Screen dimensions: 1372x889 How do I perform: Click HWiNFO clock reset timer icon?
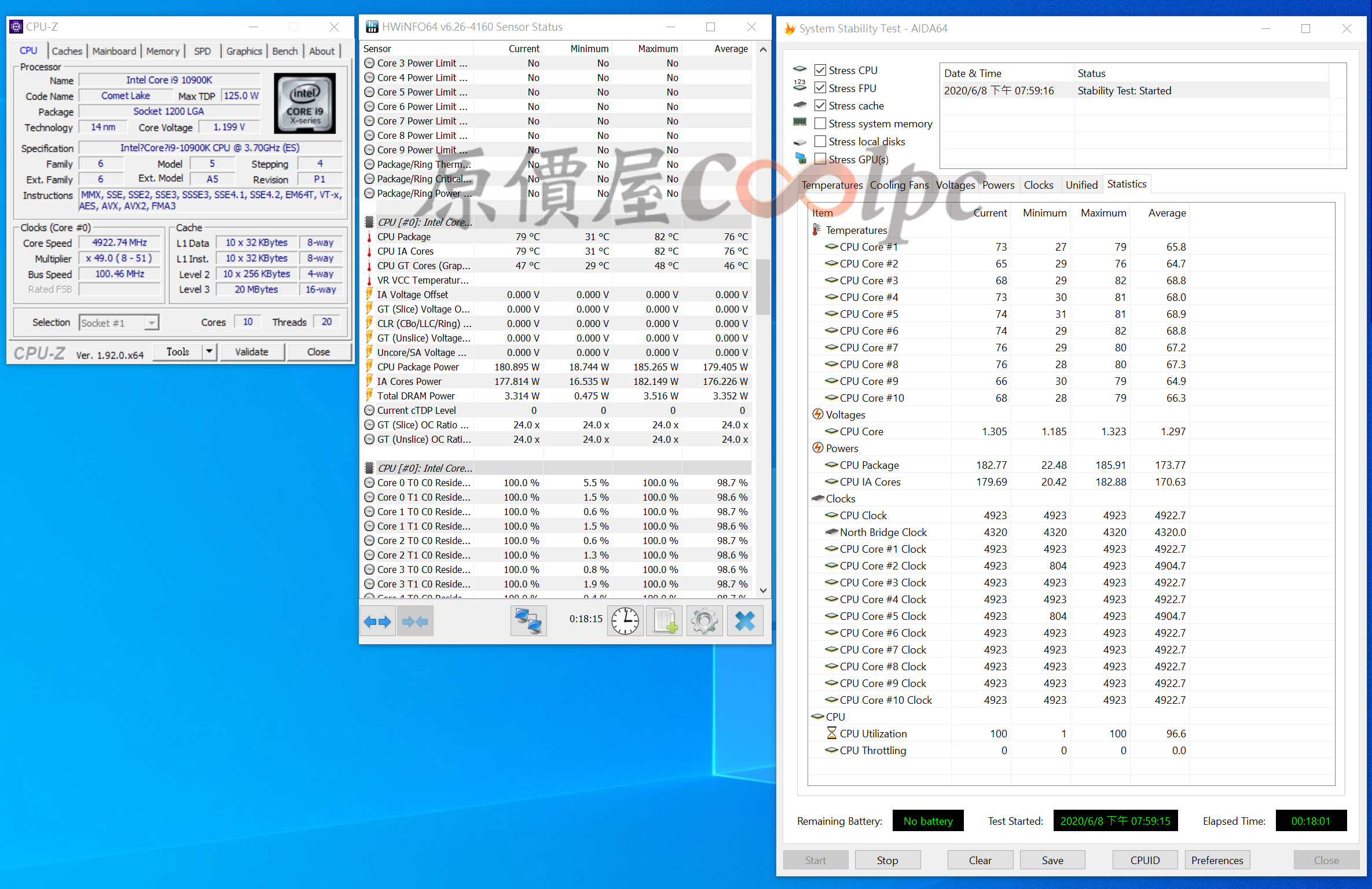(625, 621)
